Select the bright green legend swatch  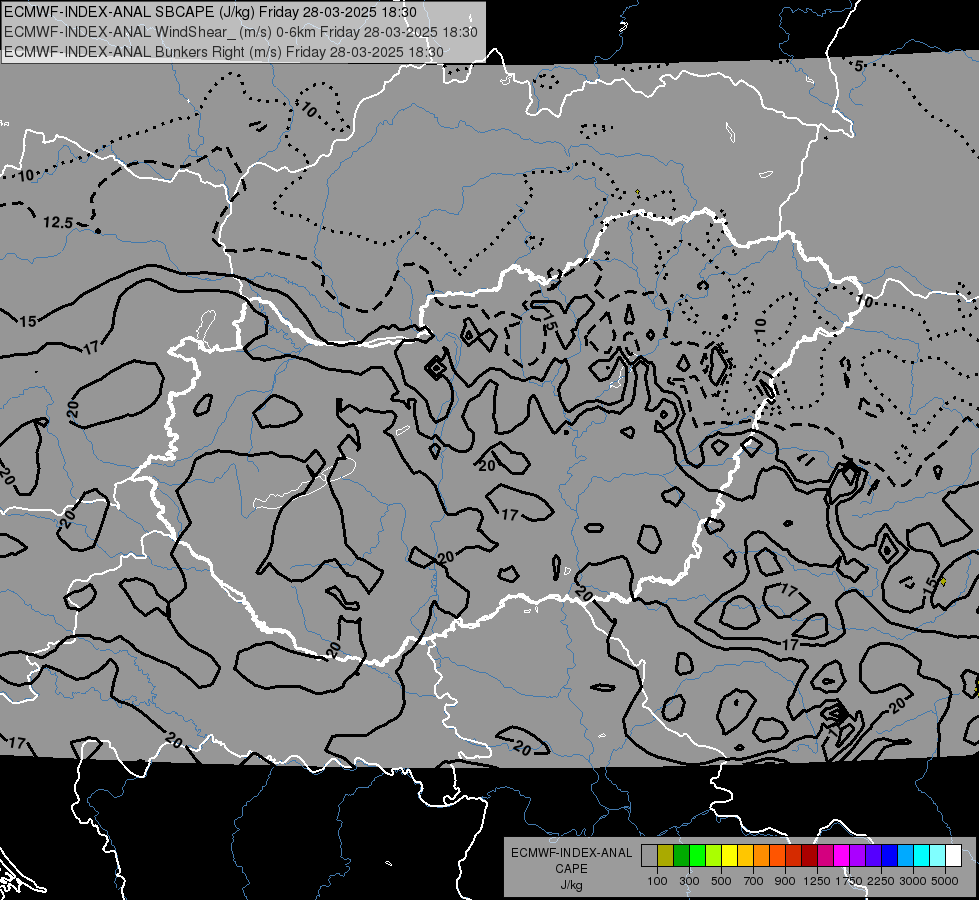click(x=697, y=856)
